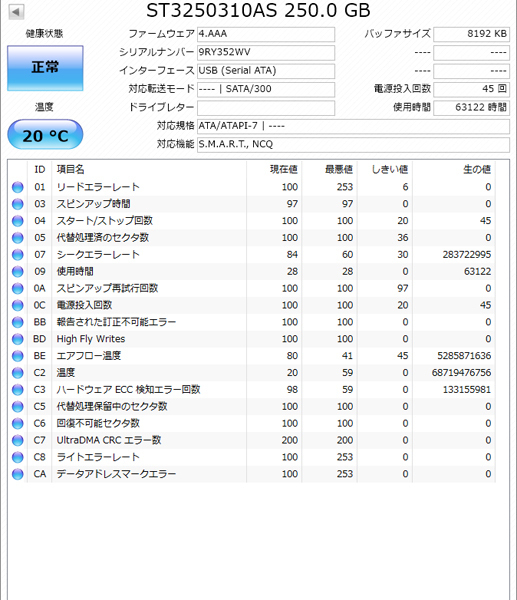Click the status orb for ID 0A row
The width and height of the screenshot is (517, 600).
18,288
